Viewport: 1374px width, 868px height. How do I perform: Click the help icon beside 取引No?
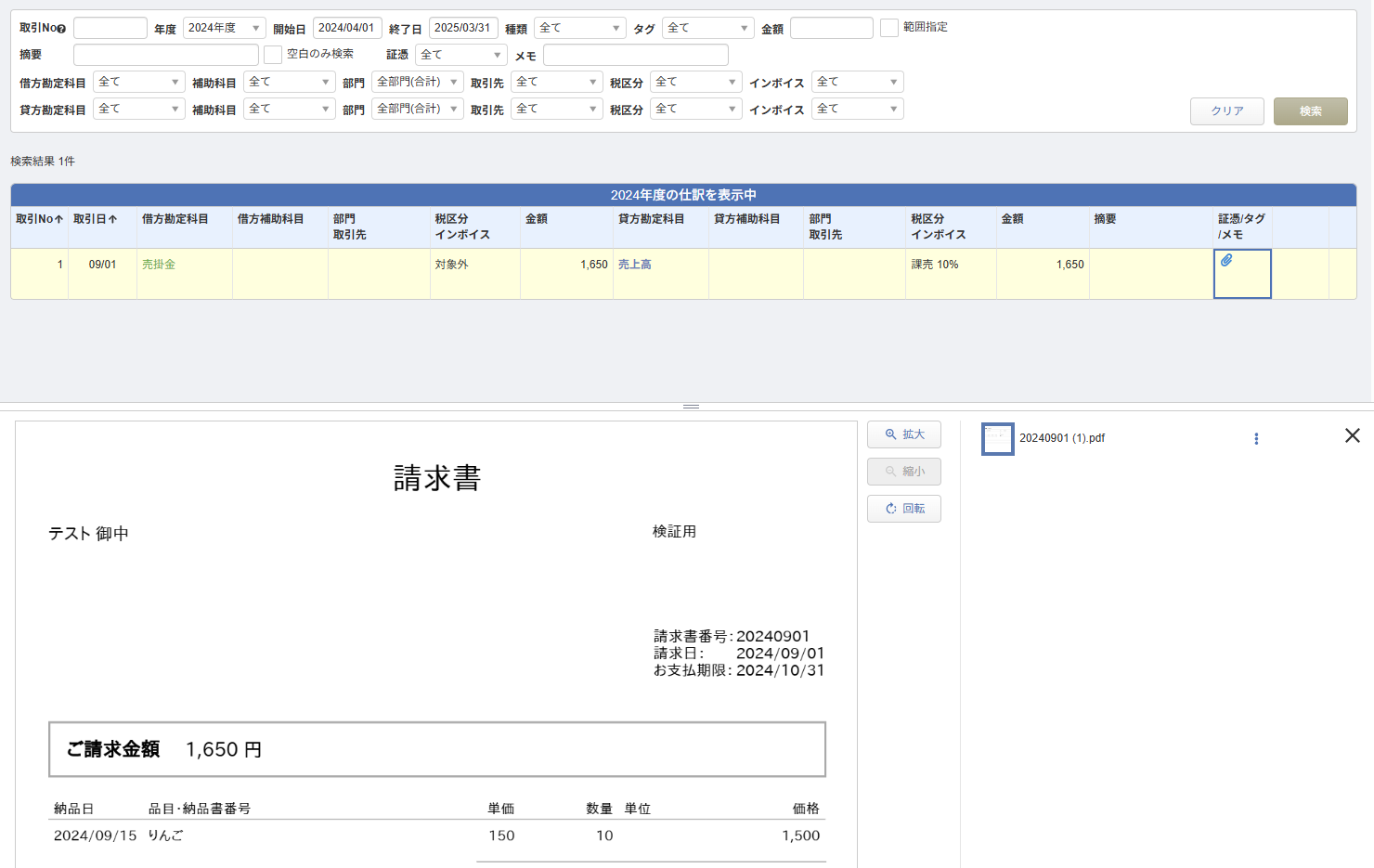coord(62,29)
